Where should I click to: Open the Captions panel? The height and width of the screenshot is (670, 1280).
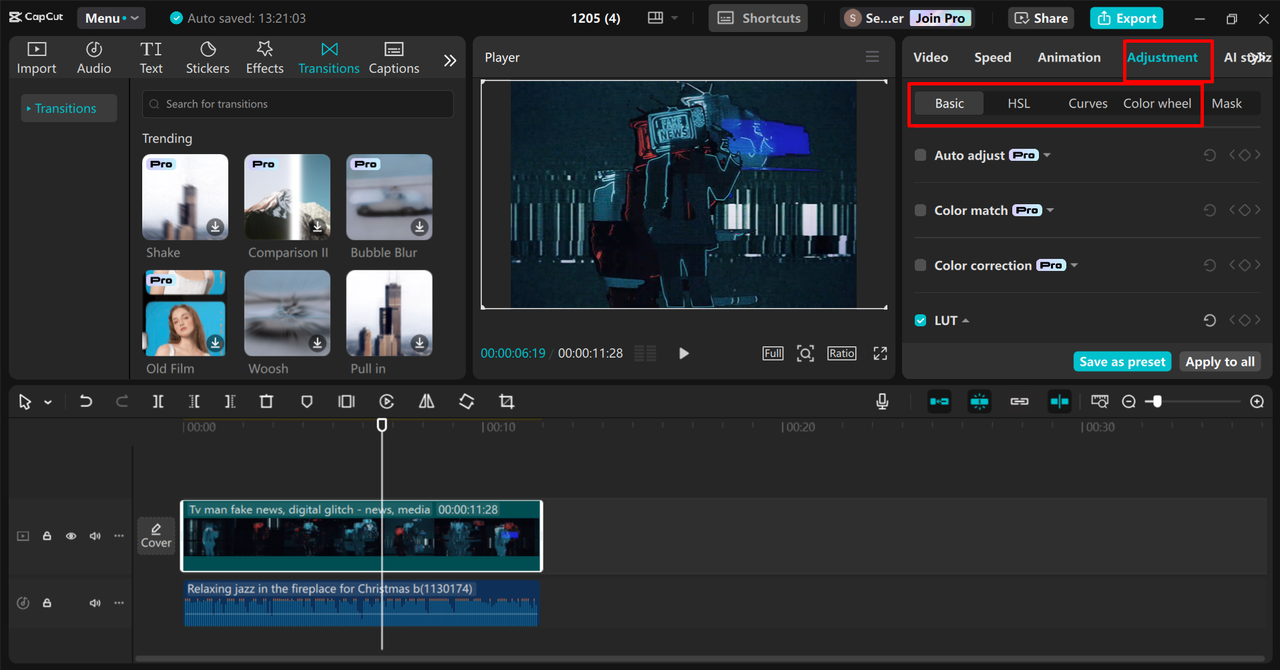point(394,58)
